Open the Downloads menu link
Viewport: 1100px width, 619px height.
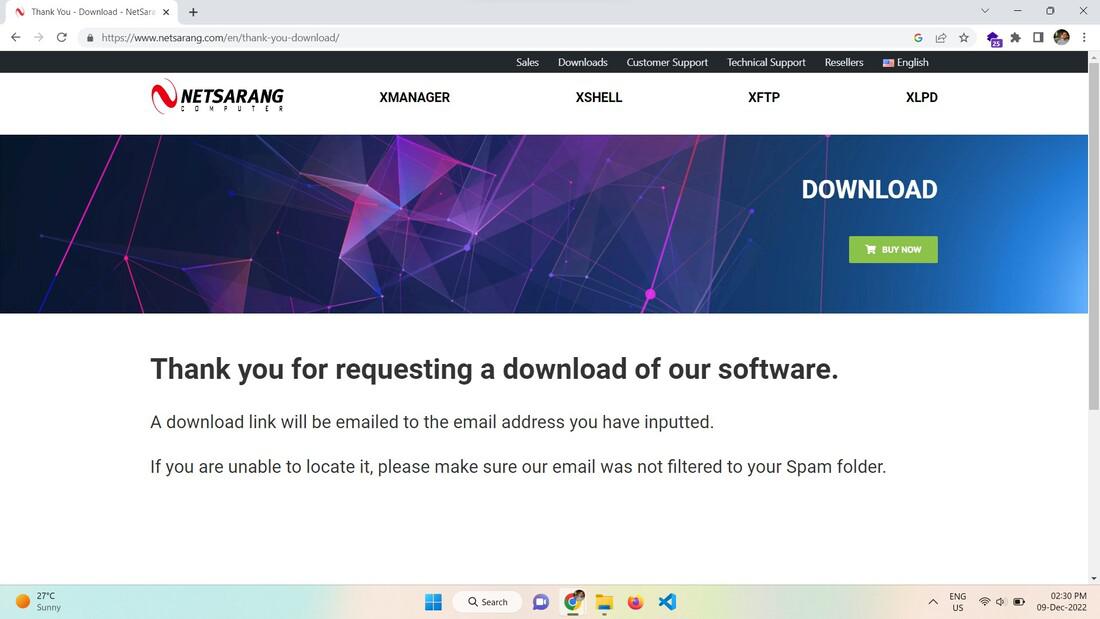pos(582,62)
